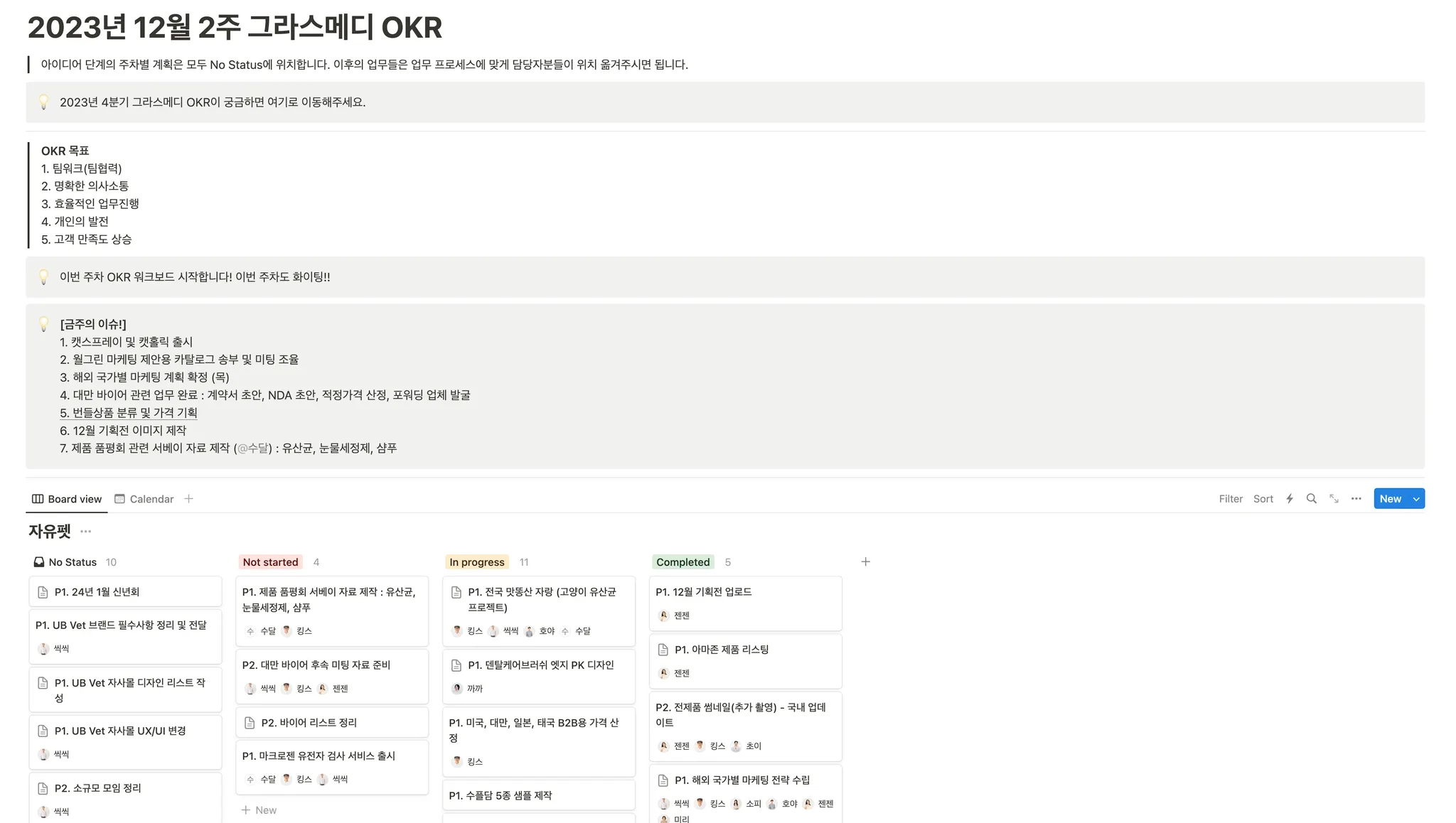Viewport: 1456px width, 823px height.
Task: Open the P1. 아마존 제품 리스팅 card
Action: tap(721, 650)
